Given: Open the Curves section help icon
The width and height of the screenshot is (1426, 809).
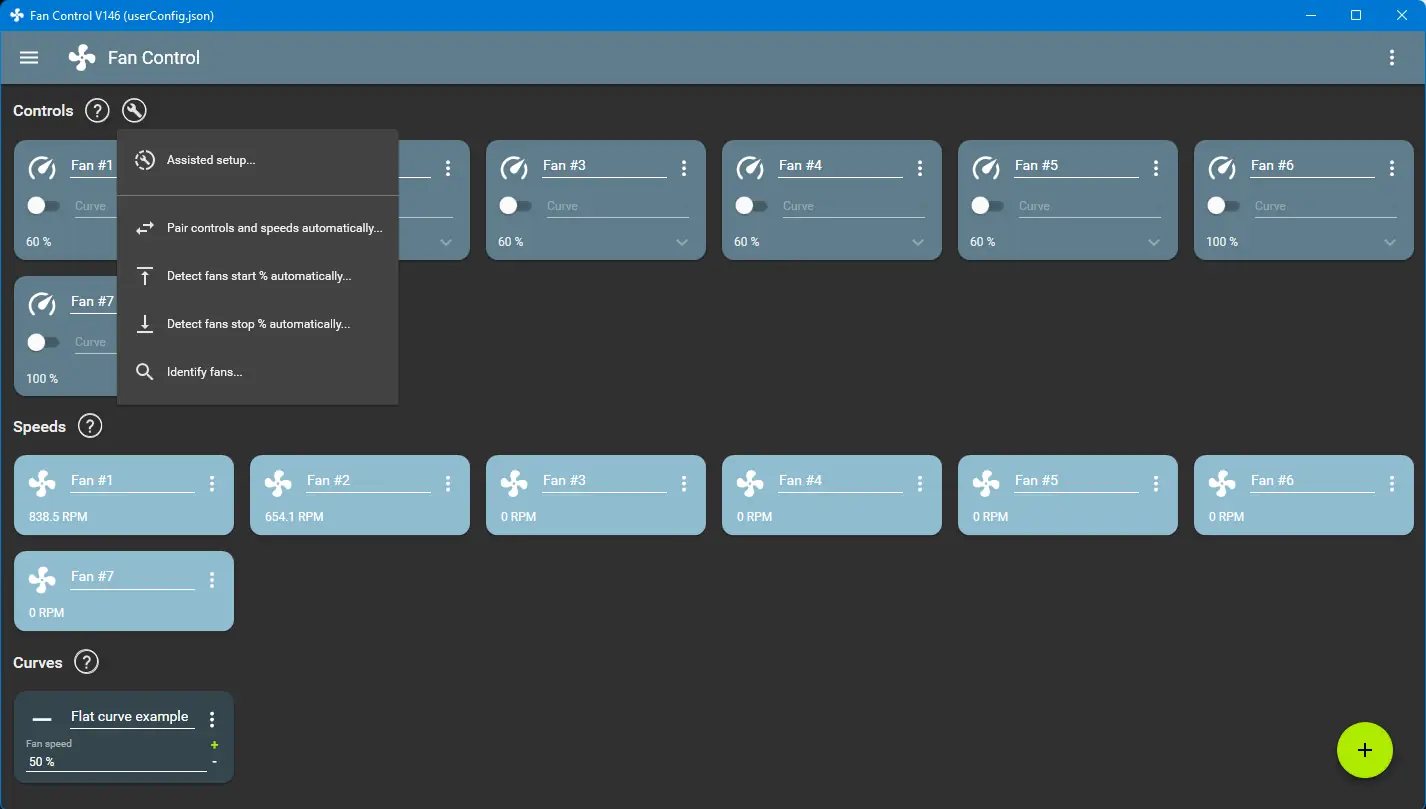Looking at the screenshot, I should click(x=87, y=663).
